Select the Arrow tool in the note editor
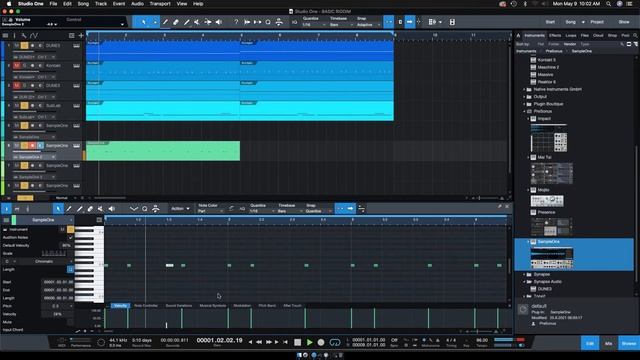 (x=58, y=209)
